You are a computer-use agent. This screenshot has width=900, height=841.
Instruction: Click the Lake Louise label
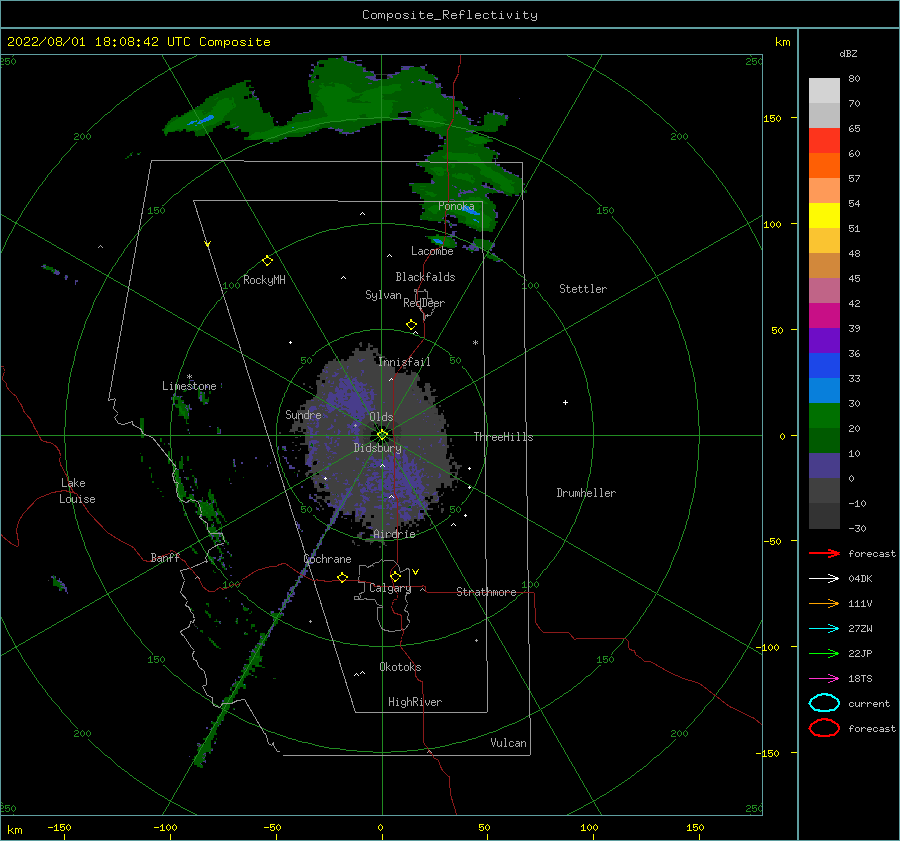[77, 491]
